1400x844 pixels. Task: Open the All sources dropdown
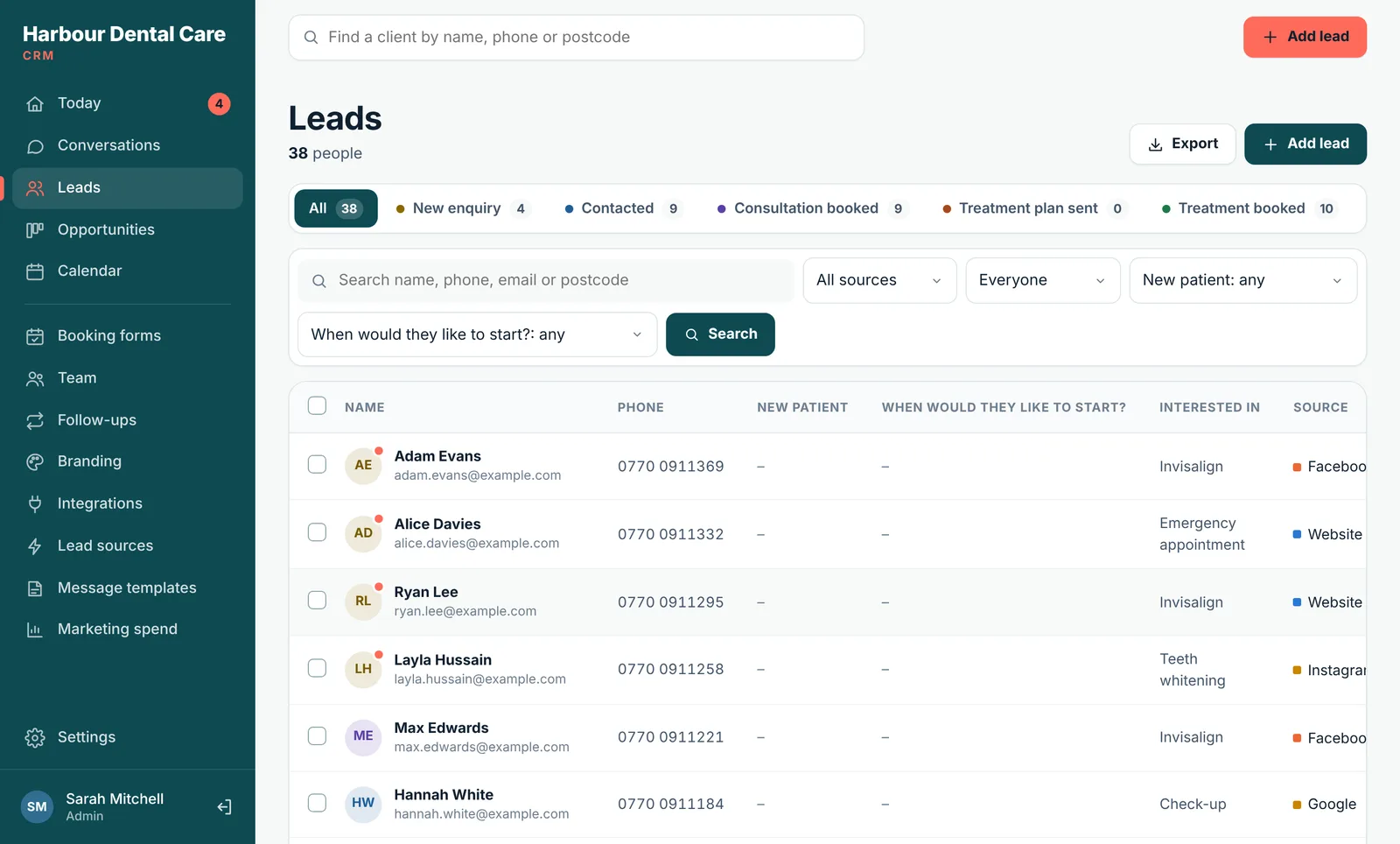click(x=879, y=280)
